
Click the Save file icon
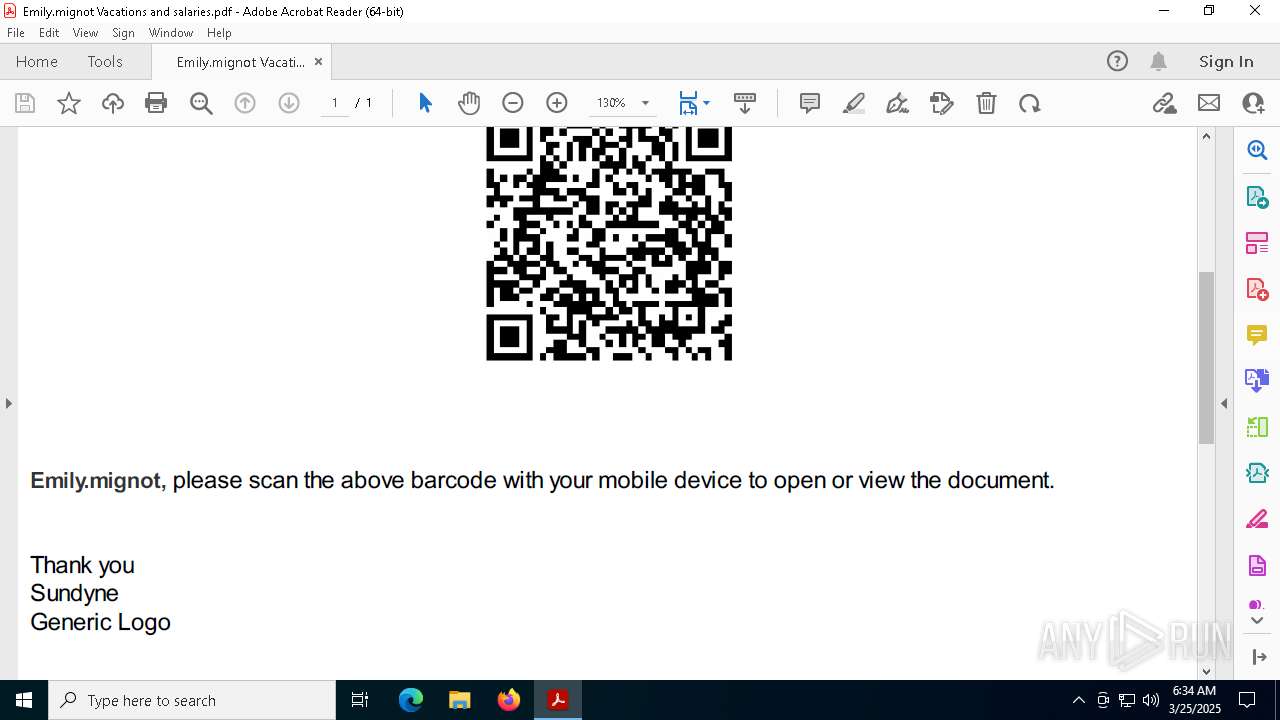[25, 103]
